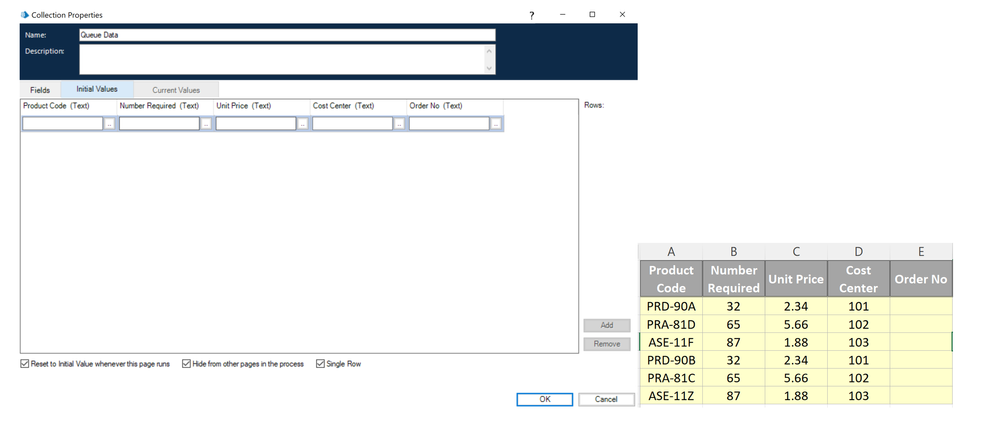Image resolution: width=998 pixels, height=436 pixels.
Task: Click the Order No value input box
Action: [449, 124]
